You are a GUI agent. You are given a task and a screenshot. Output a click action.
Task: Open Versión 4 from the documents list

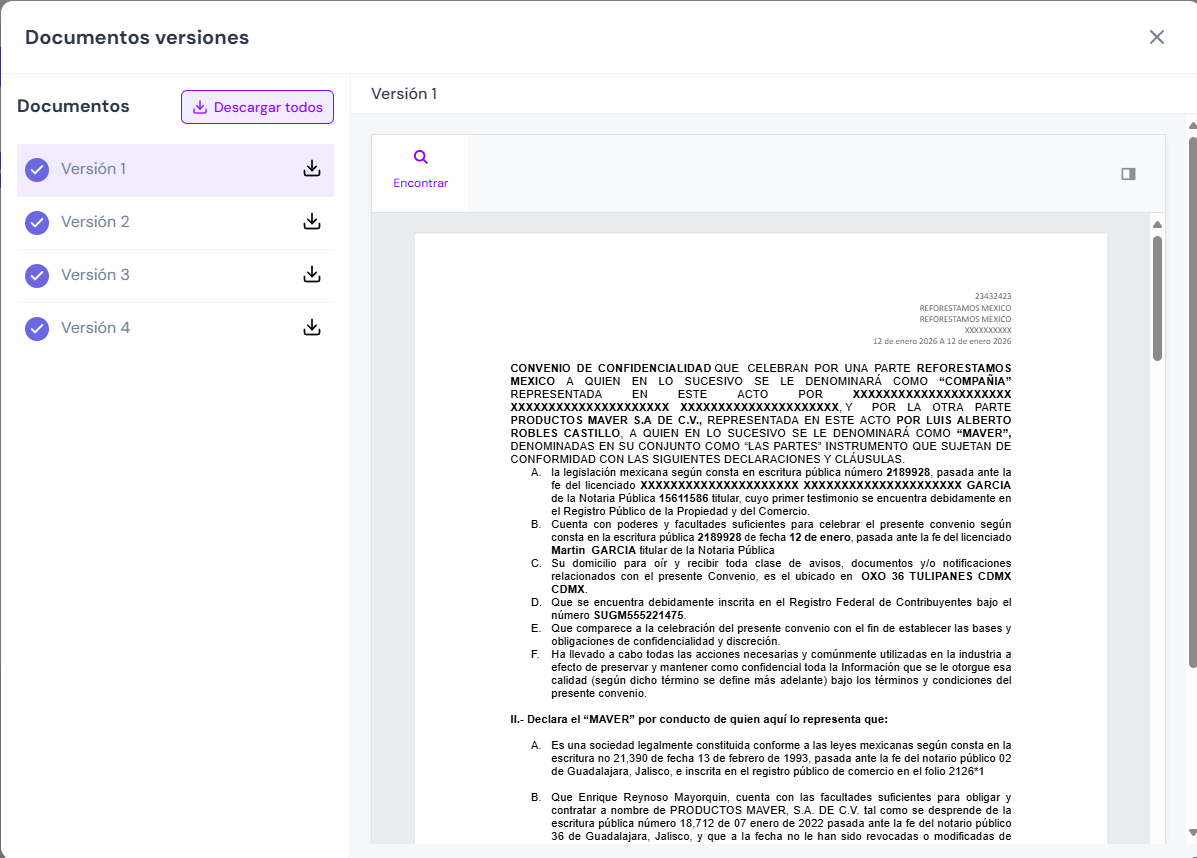(96, 328)
